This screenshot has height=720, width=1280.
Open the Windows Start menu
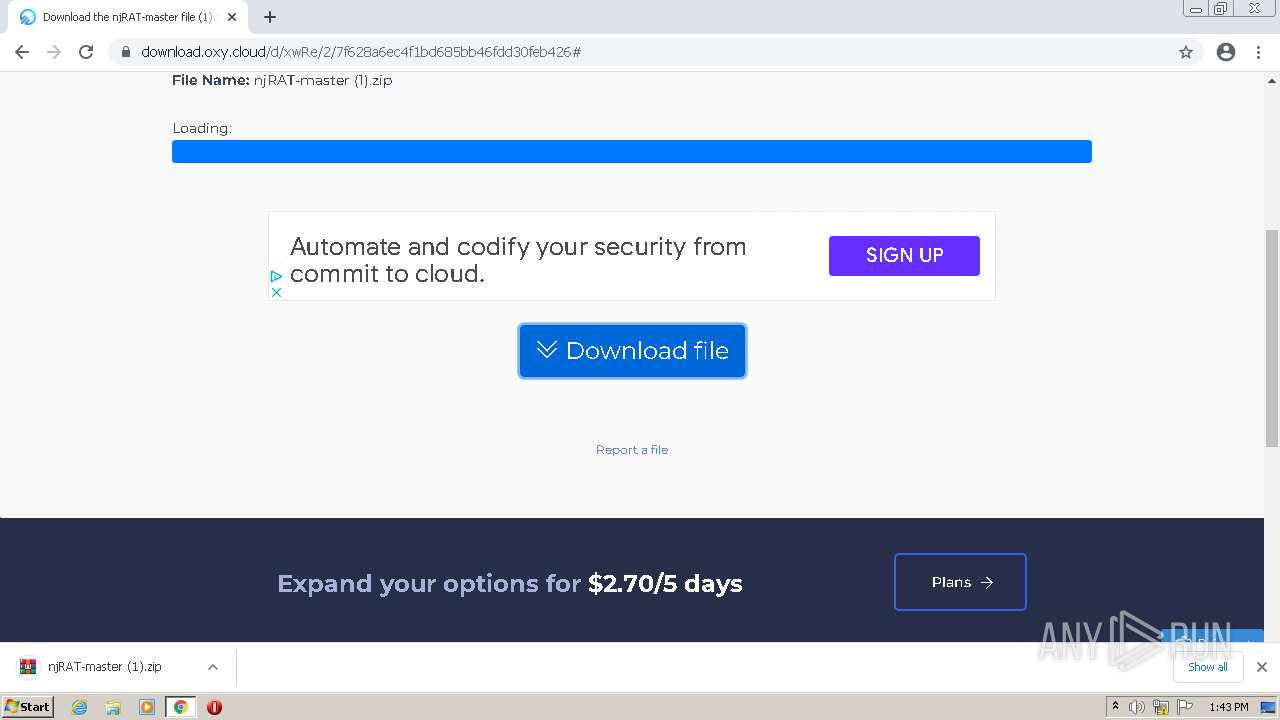tap(28, 707)
